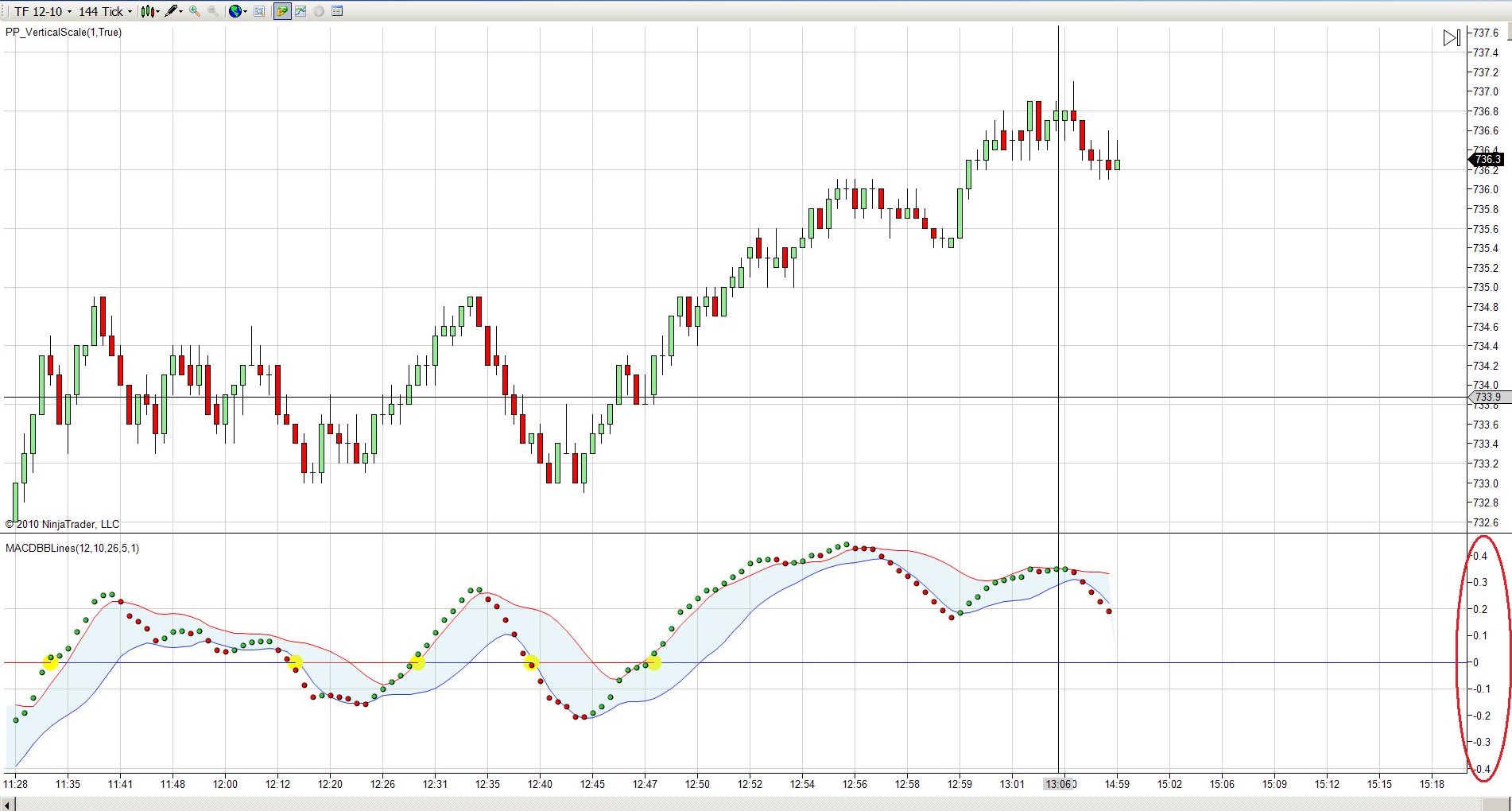This screenshot has height=811, width=1512.
Task: Click the 732.6 price axis label
Action: 1486,522
